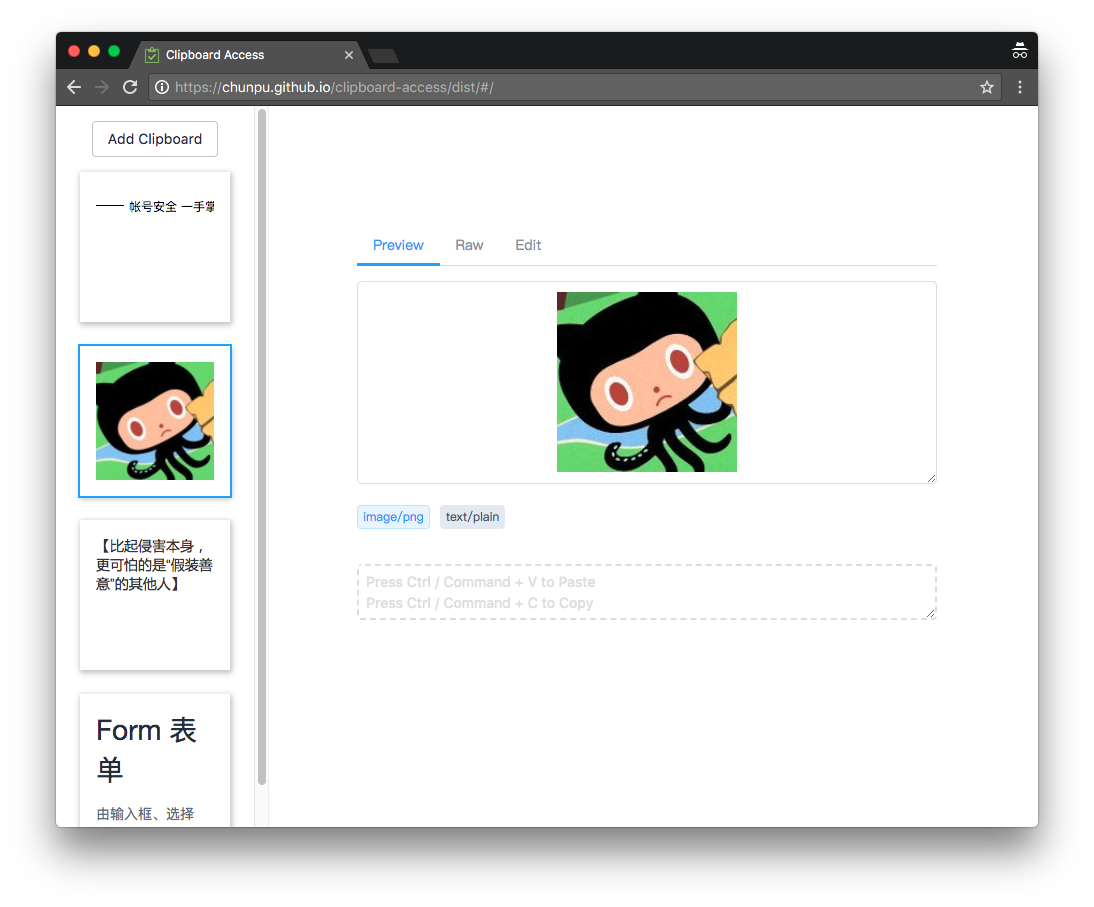Select the Octocat image clipboard card
Image resolution: width=1094 pixels, height=907 pixels.
[x=155, y=421]
